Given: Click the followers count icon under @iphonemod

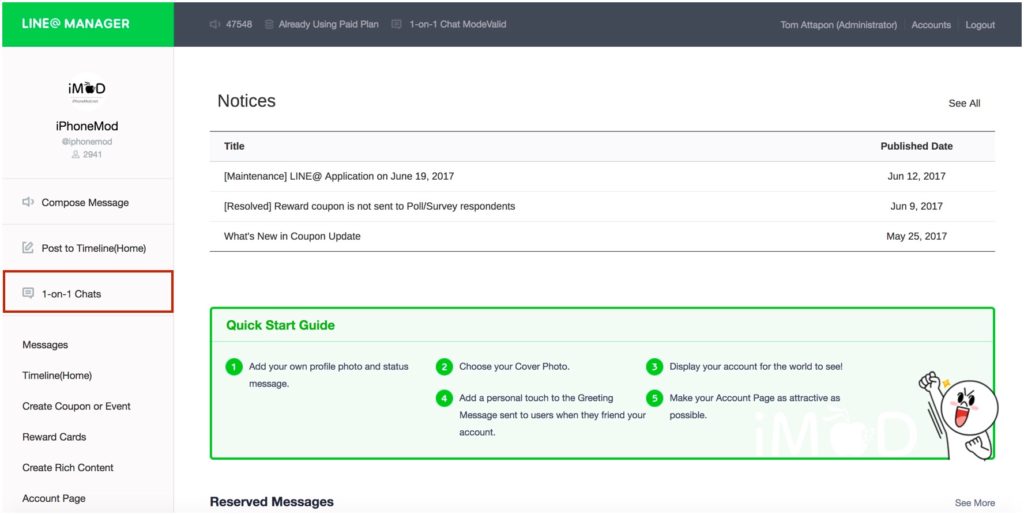Looking at the screenshot, I should point(75,155).
